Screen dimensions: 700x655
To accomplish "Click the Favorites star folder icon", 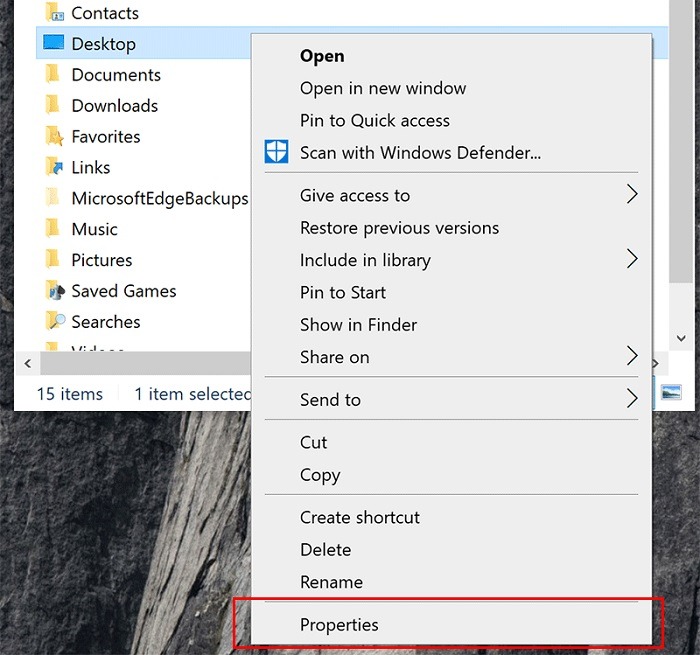I will tap(54, 136).
